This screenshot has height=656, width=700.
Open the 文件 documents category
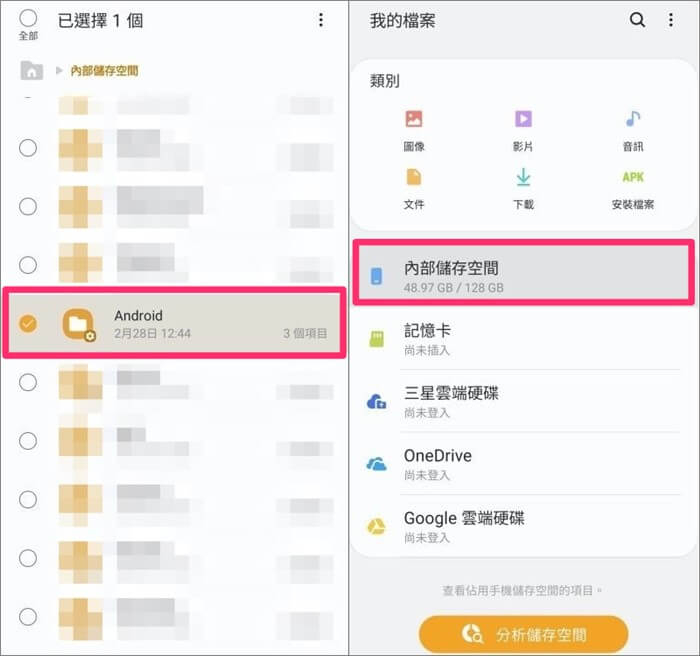coord(414,187)
